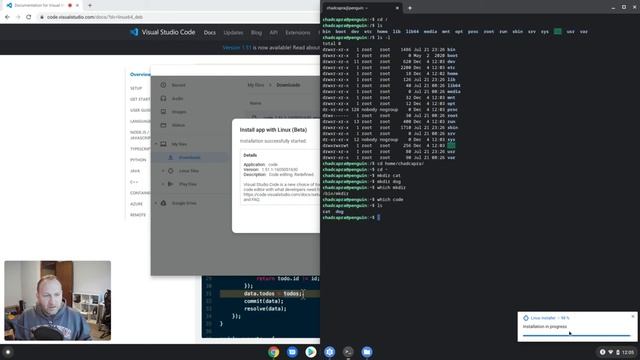Open the SETUP docs sidebar section
This screenshot has height=360, width=640.
(136, 88)
